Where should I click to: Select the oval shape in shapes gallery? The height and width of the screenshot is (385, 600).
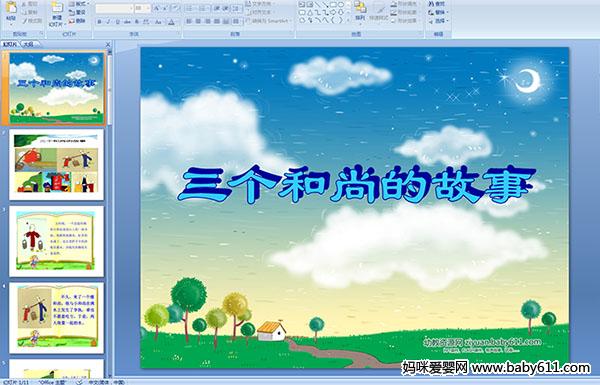pos(341,5)
